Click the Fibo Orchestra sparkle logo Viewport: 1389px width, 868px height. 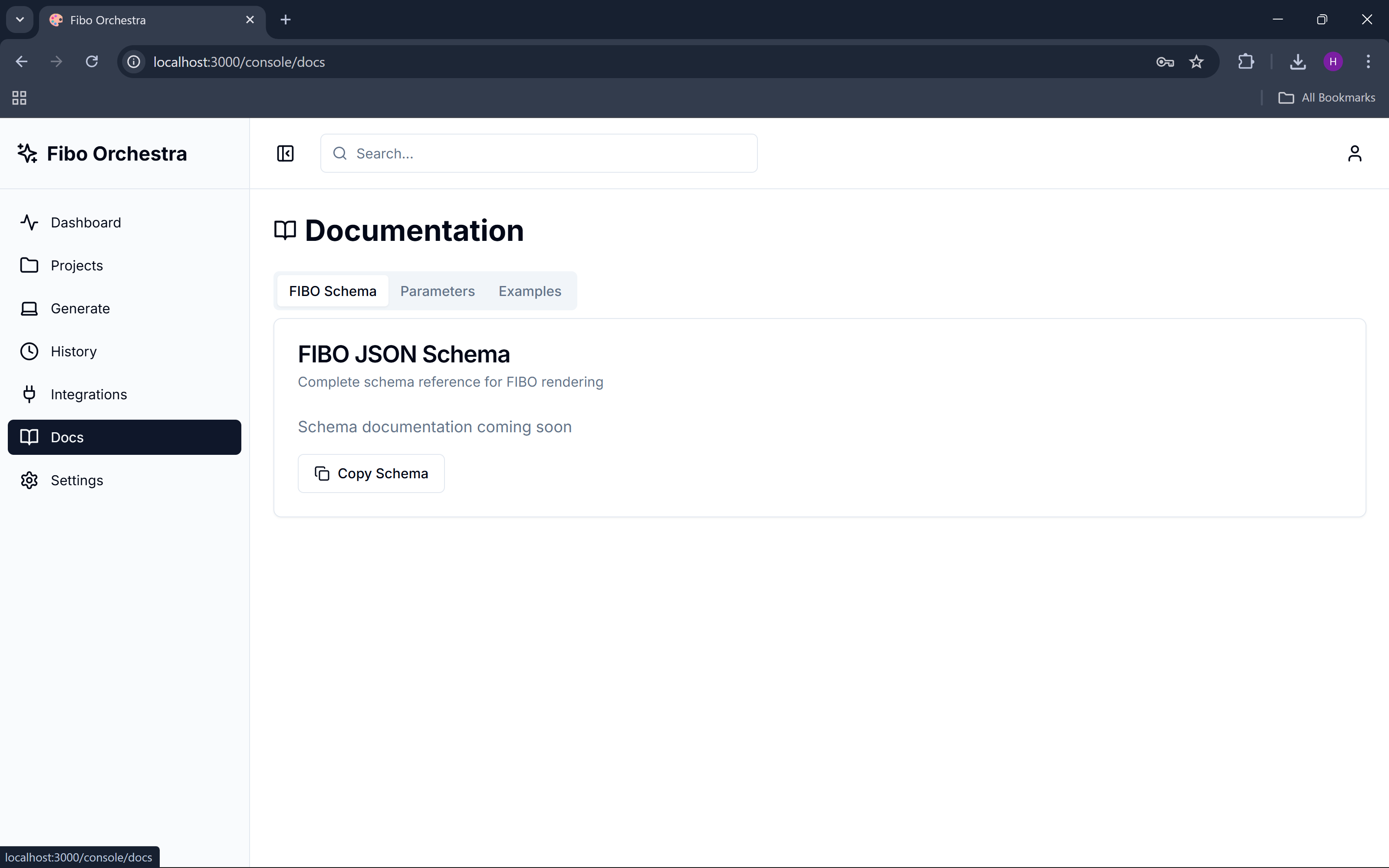click(27, 153)
